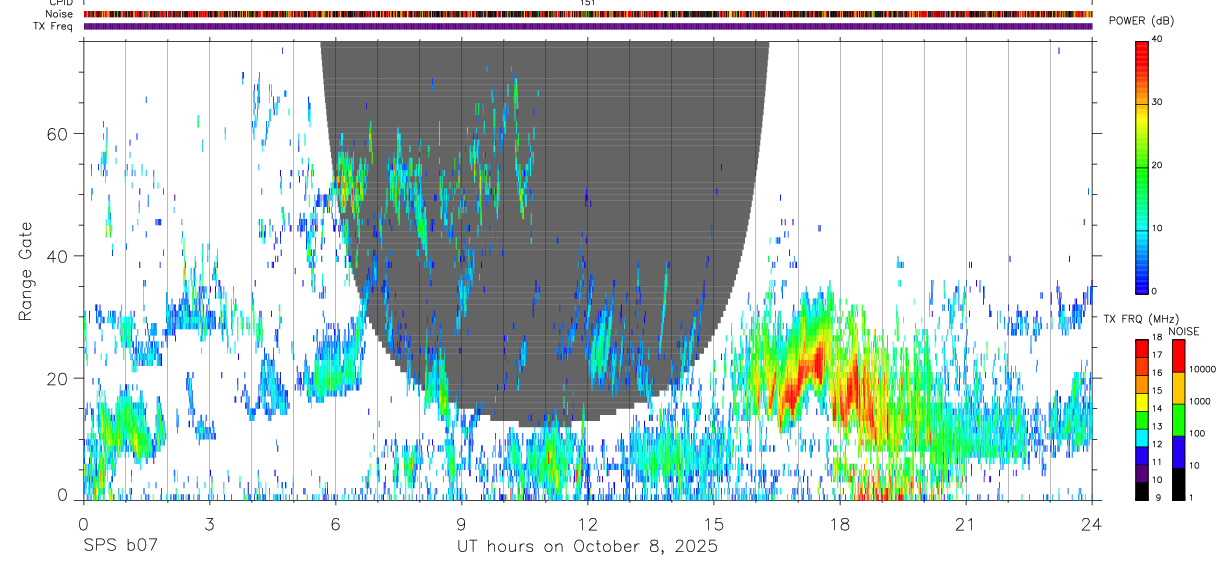Viewport: 1228px width, 567px height.
Task: Select the yellow swatch of the NOISE legend
Action: [1177, 388]
